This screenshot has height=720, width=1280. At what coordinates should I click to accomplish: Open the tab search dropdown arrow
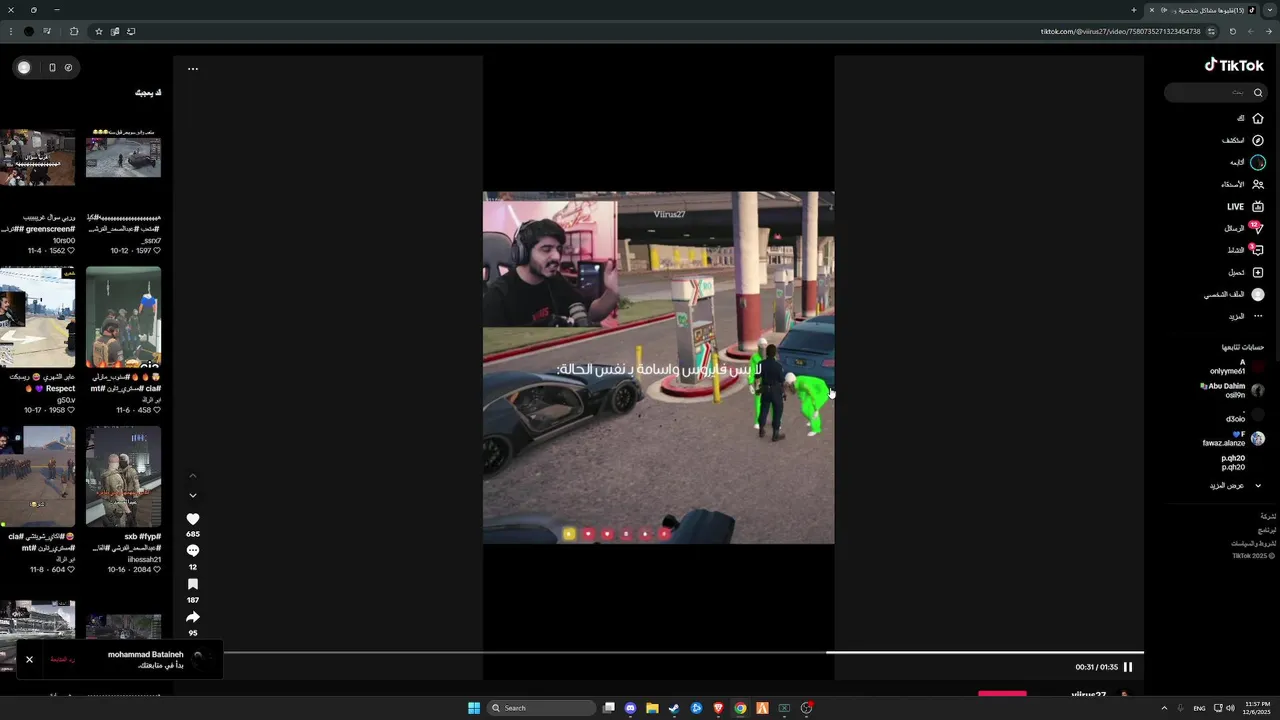(1270, 10)
